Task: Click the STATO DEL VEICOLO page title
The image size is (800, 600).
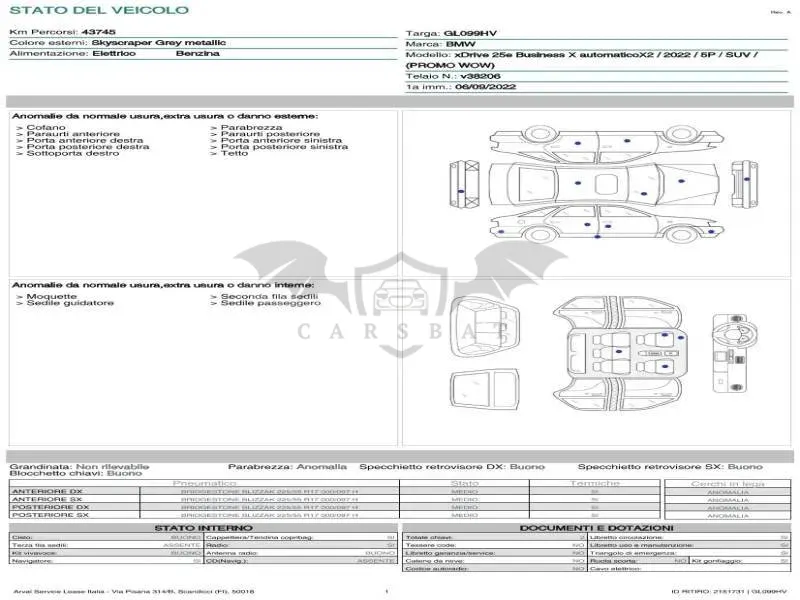Action: click(99, 10)
